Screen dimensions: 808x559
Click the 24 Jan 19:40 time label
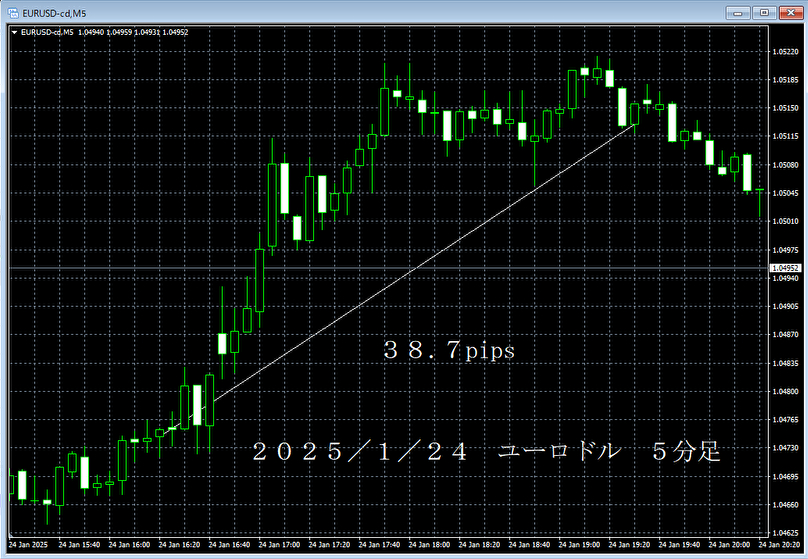tap(679, 545)
